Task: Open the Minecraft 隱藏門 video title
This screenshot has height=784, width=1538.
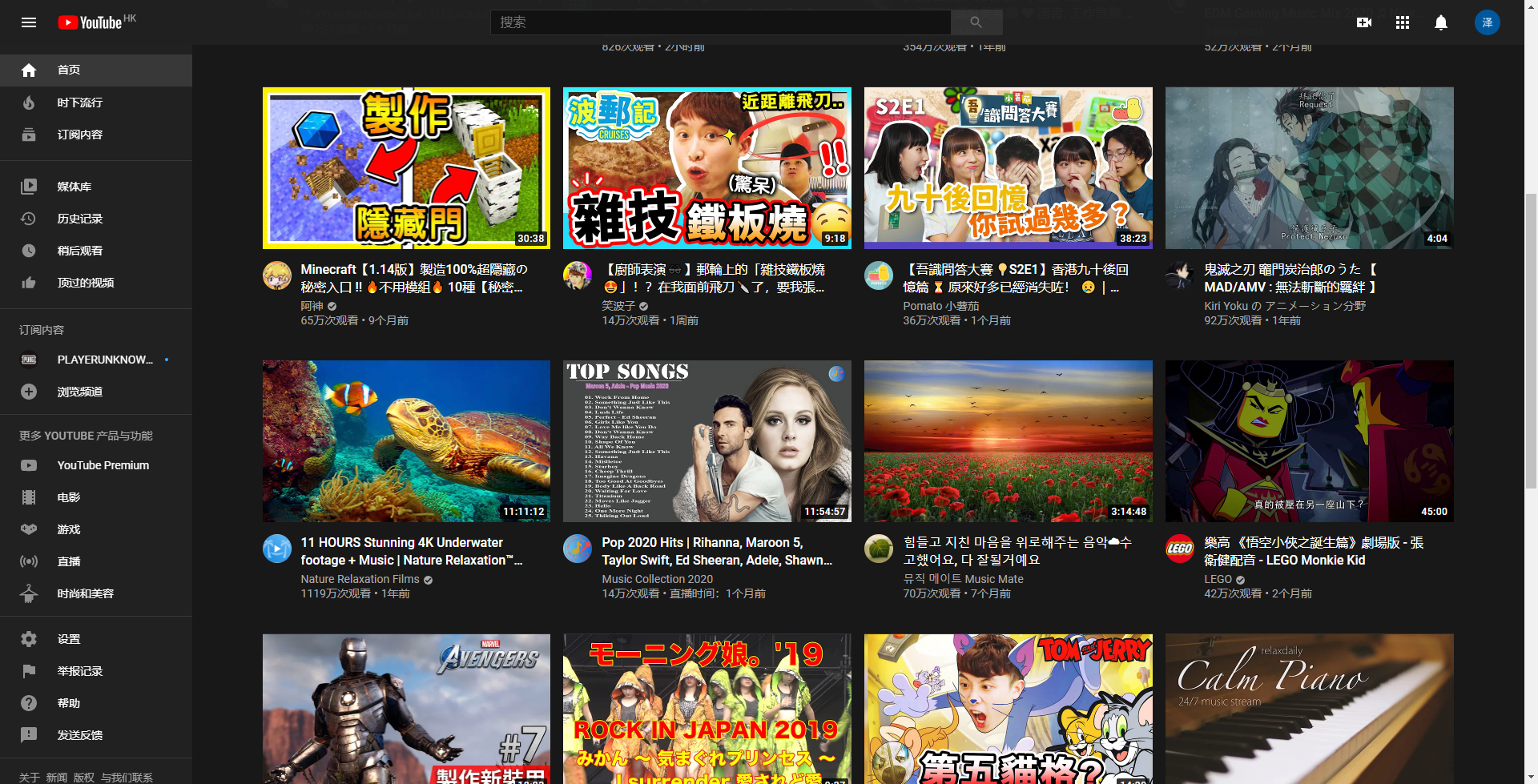Action: [414, 278]
